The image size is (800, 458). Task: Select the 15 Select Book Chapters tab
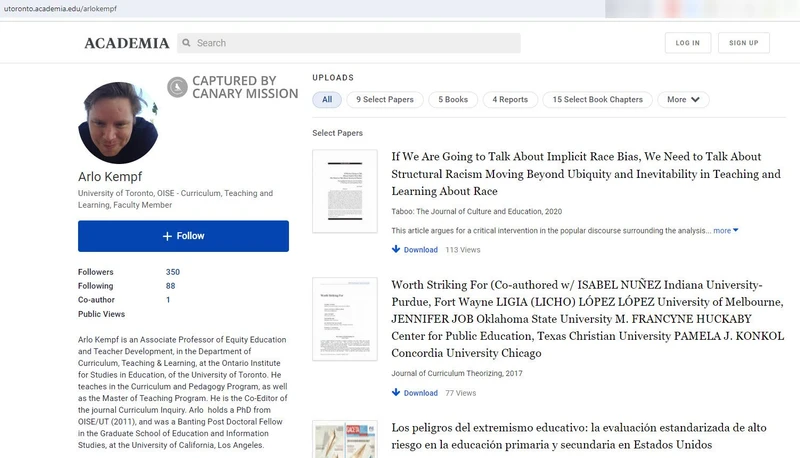click(597, 99)
